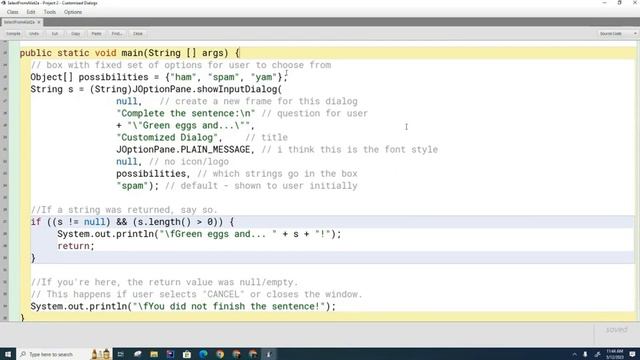The image size is (640, 360).
Task: Open File Explorer from the taskbar
Action: 154,354
